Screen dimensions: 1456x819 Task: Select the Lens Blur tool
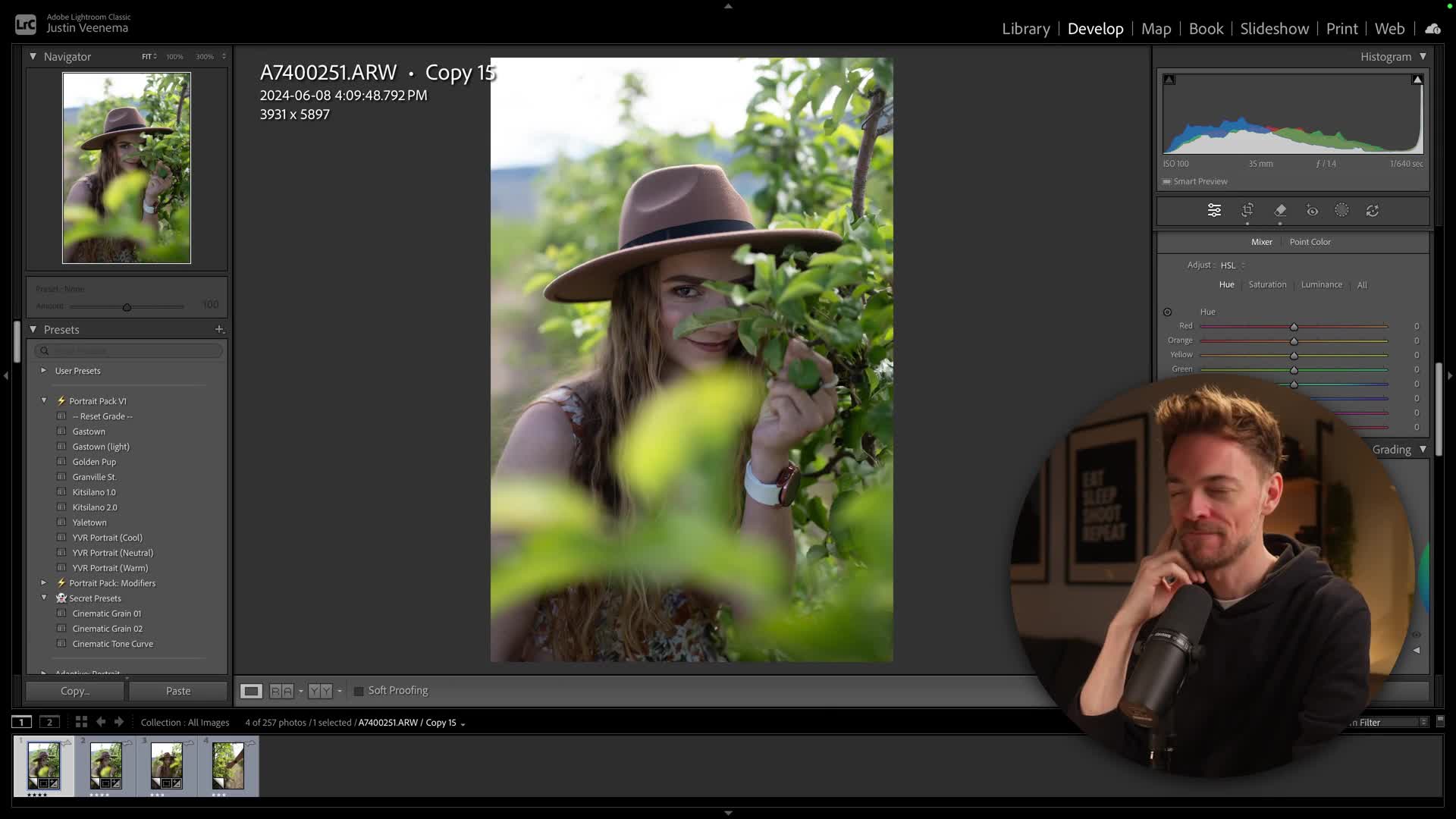(x=1373, y=210)
